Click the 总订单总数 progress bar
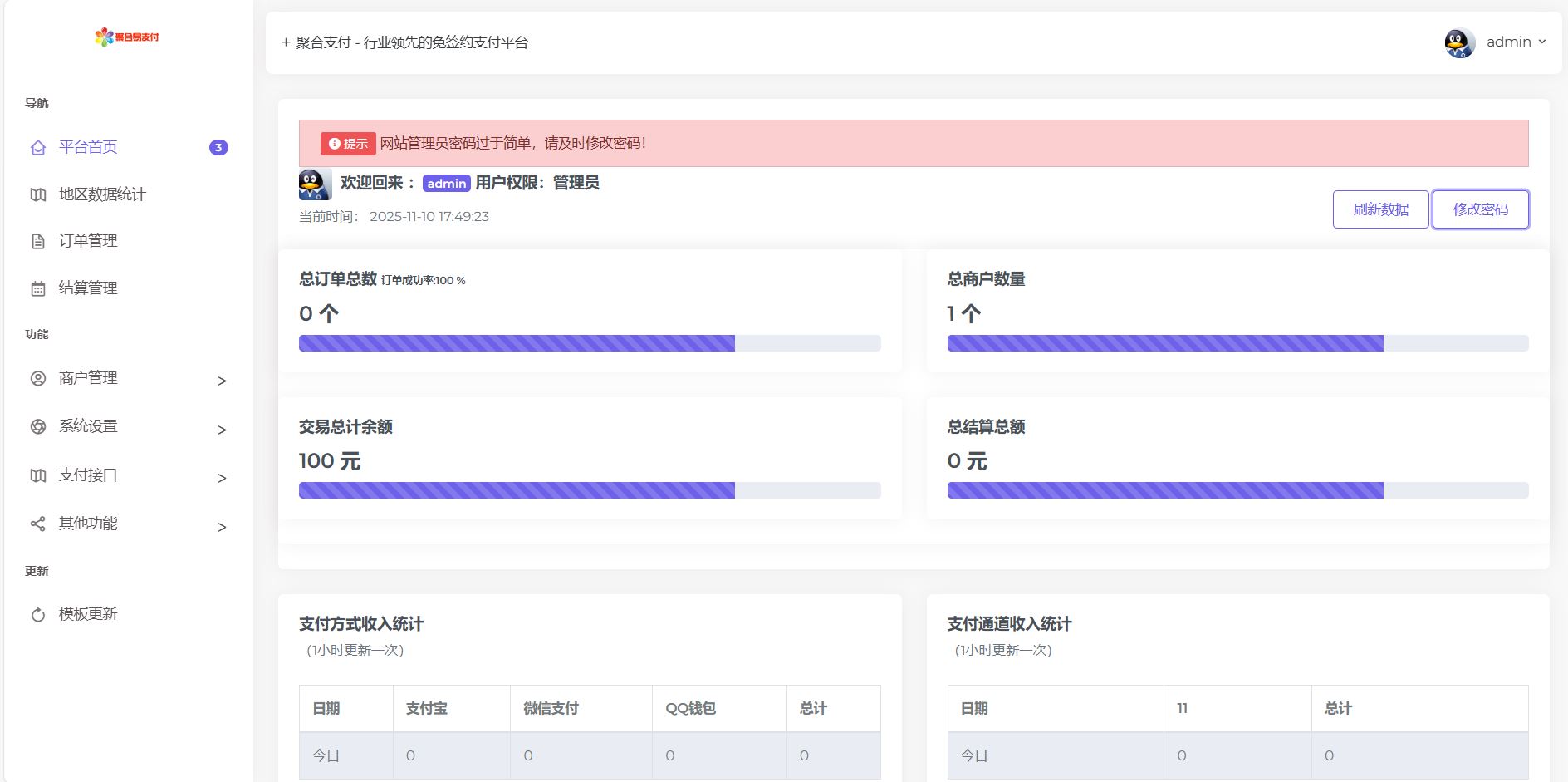 [x=589, y=343]
